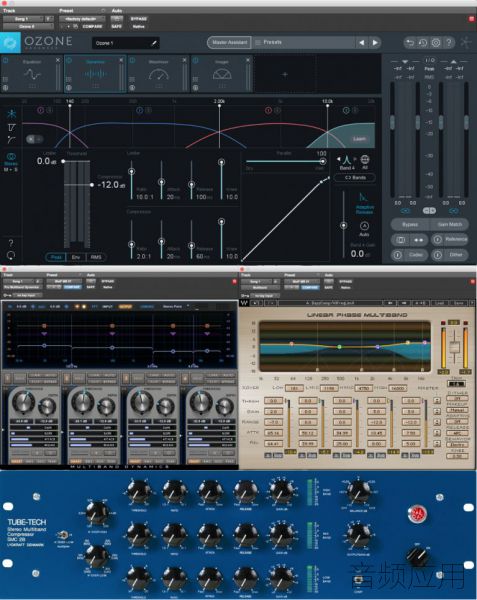The height and width of the screenshot is (600, 477).
Task: Toggle the Reference button
Action: (x=450, y=240)
